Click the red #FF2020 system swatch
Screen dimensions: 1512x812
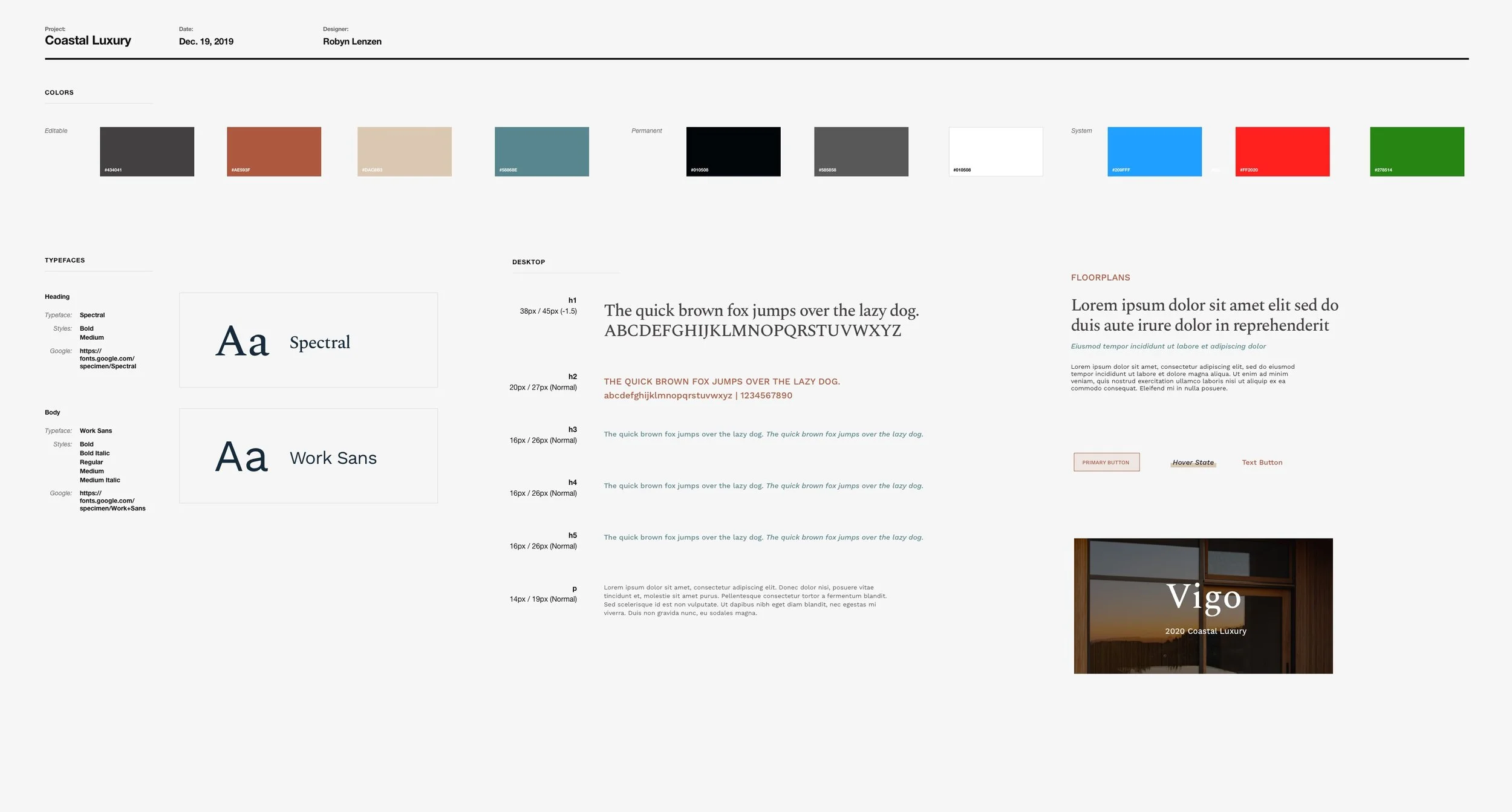click(x=1282, y=151)
